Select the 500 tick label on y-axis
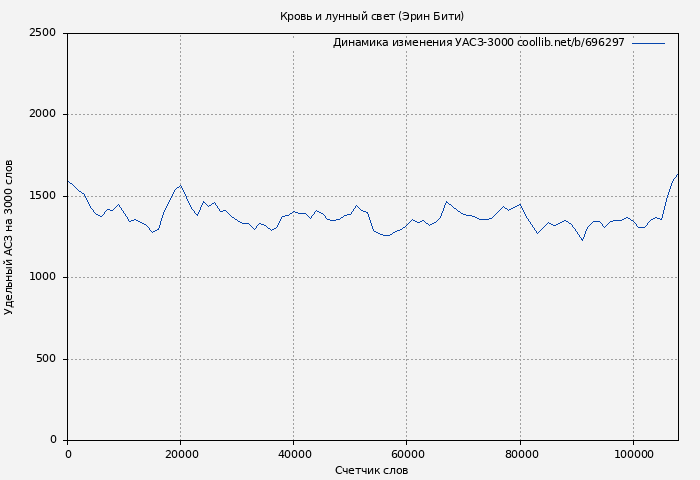The width and height of the screenshot is (700, 480). coord(45,359)
